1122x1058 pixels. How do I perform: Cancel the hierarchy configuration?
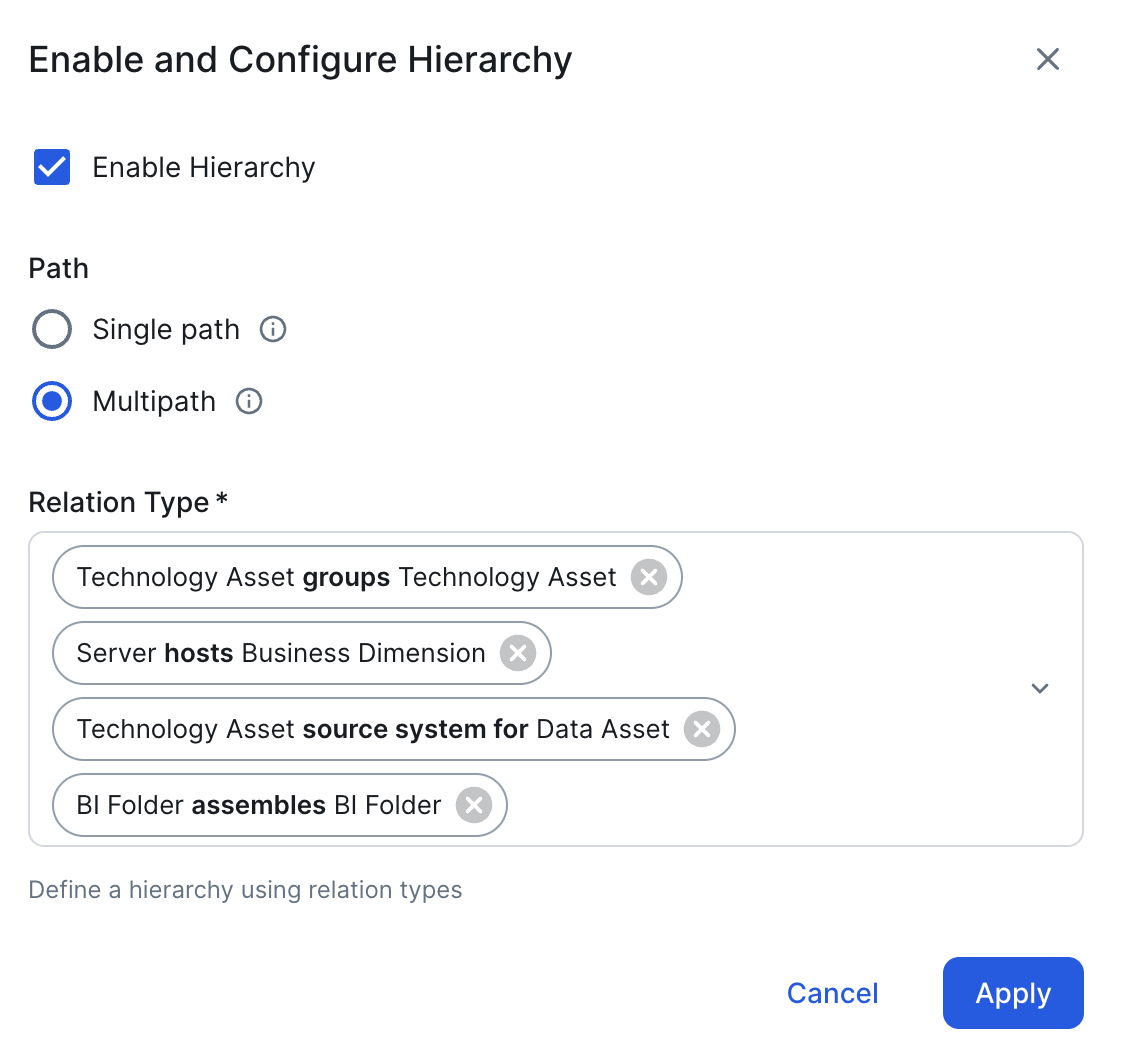(832, 993)
